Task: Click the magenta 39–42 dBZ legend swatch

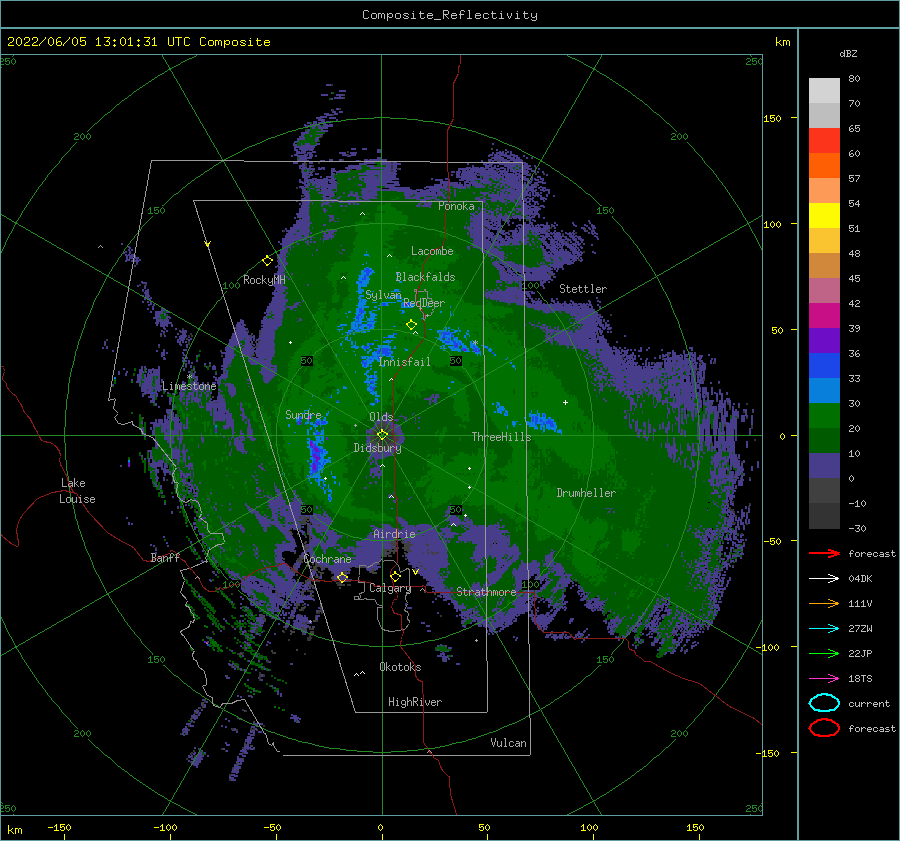Action: point(824,316)
